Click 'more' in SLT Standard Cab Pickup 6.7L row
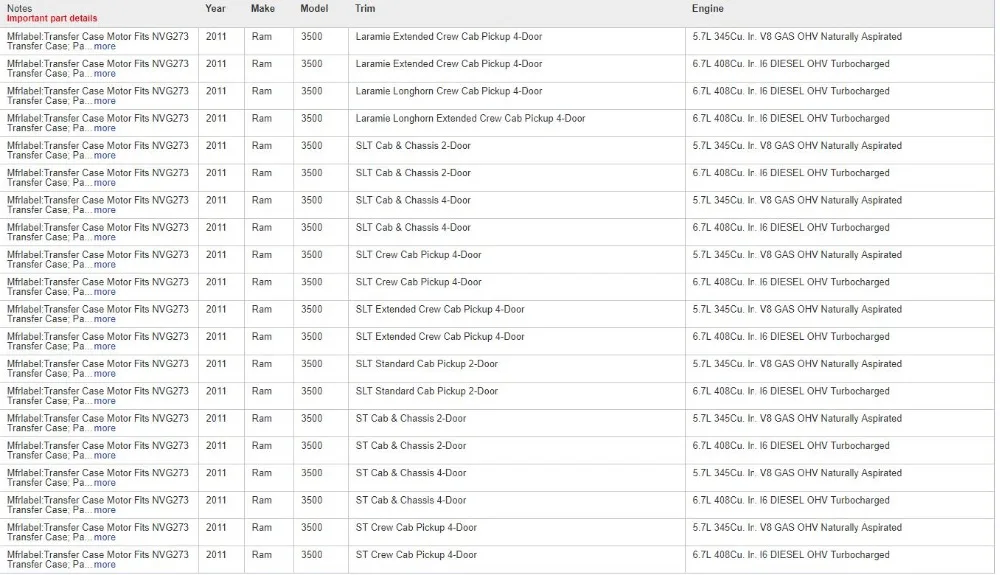Viewport: 1000px width, 575px height. (105, 401)
